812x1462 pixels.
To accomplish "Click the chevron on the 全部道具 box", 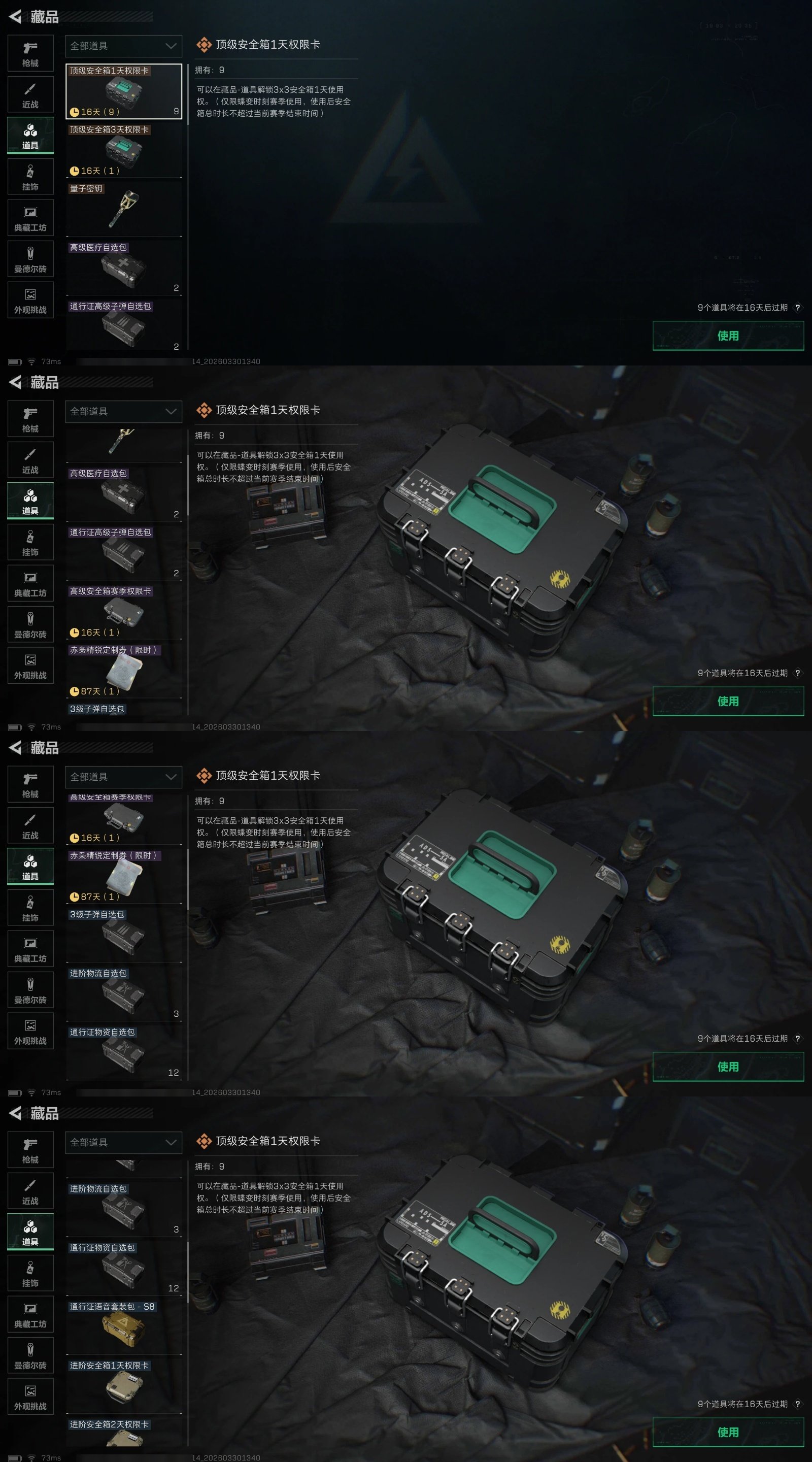I will [x=171, y=46].
